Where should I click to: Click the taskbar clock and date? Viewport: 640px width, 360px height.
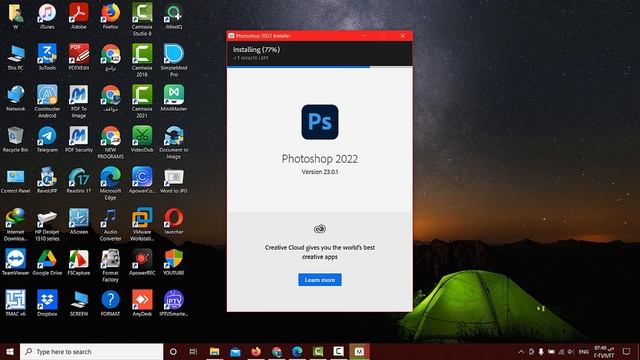click(x=604, y=351)
